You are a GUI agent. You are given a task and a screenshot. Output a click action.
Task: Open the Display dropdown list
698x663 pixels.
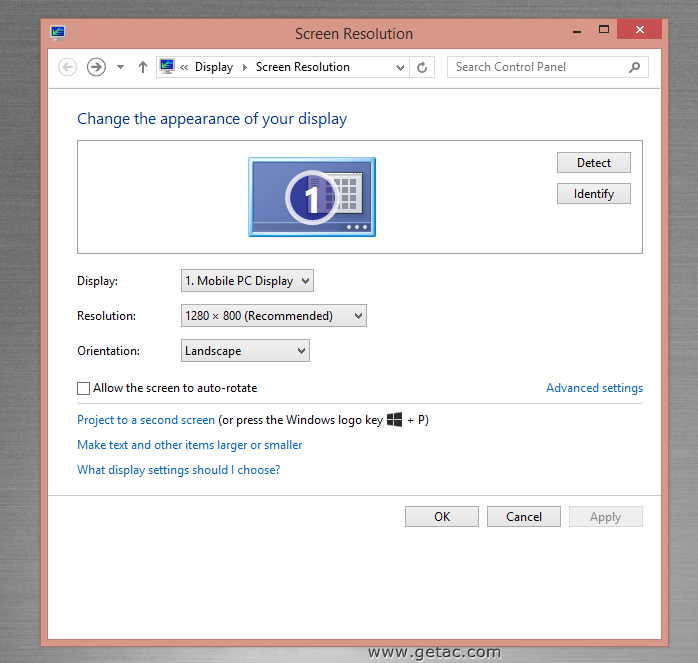coord(247,281)
